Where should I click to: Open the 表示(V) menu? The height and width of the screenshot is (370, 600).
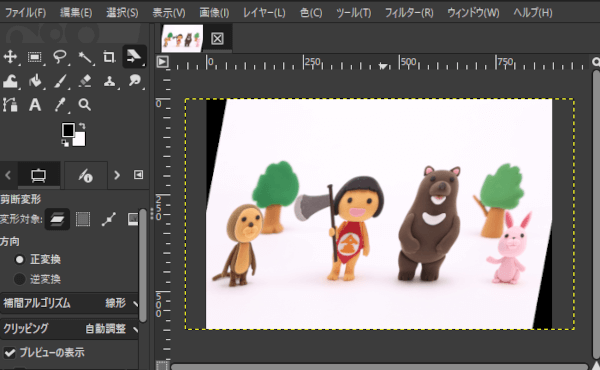tap(169, 13)
